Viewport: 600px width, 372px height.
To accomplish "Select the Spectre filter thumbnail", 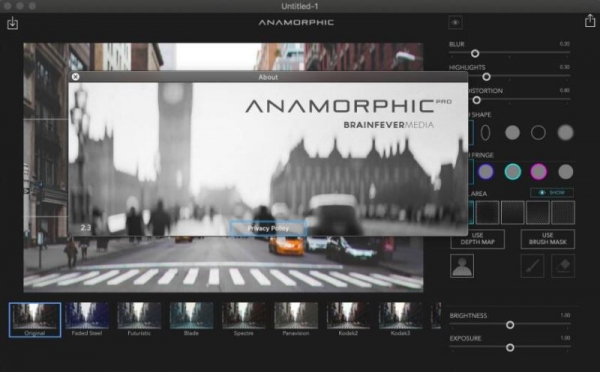I will coord(244,319).
